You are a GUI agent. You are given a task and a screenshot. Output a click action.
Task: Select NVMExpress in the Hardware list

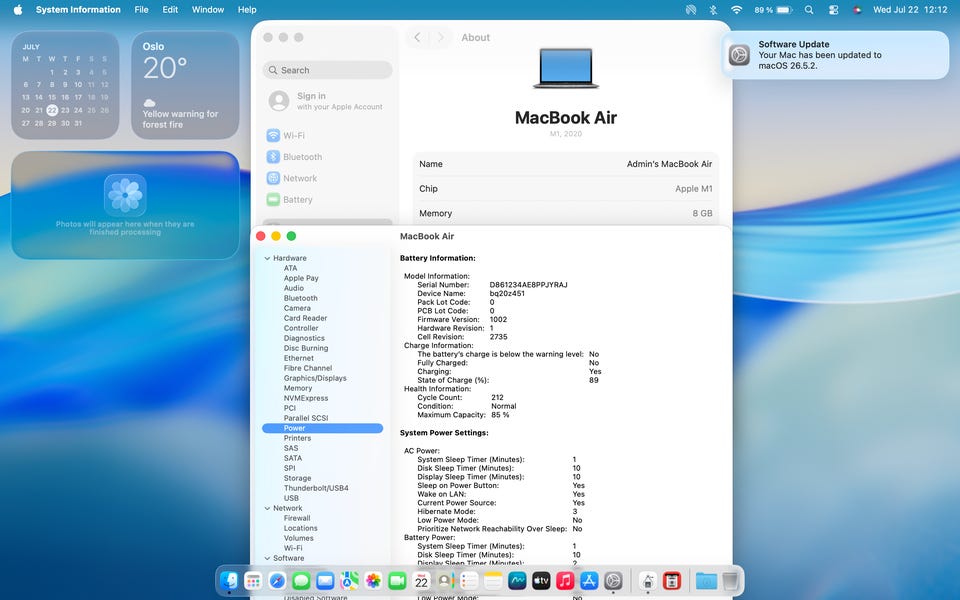[306, 398]
